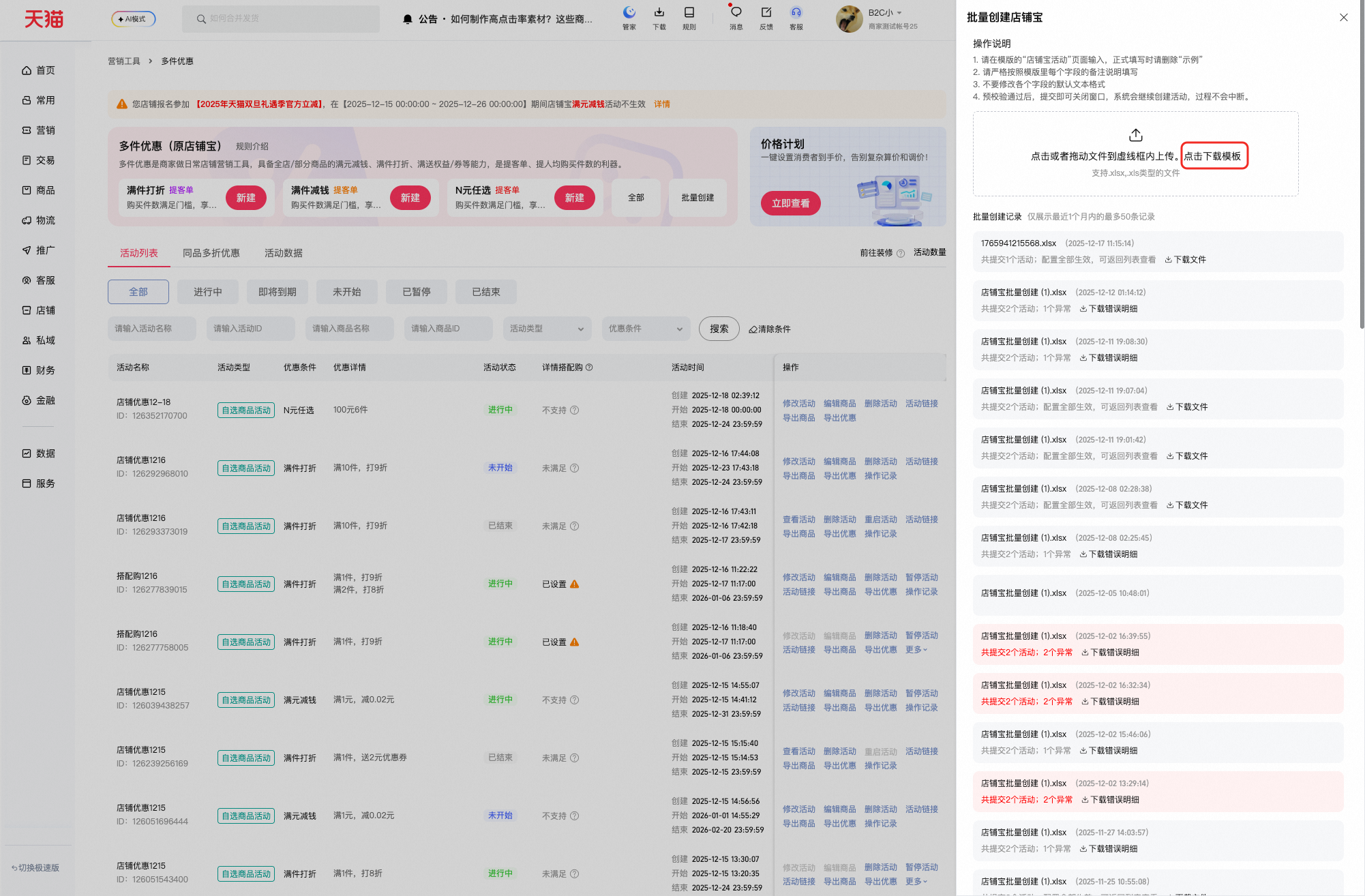1365x896 pixels.
Task: Select the 进行中 status filter
Action: pos(207,292)
